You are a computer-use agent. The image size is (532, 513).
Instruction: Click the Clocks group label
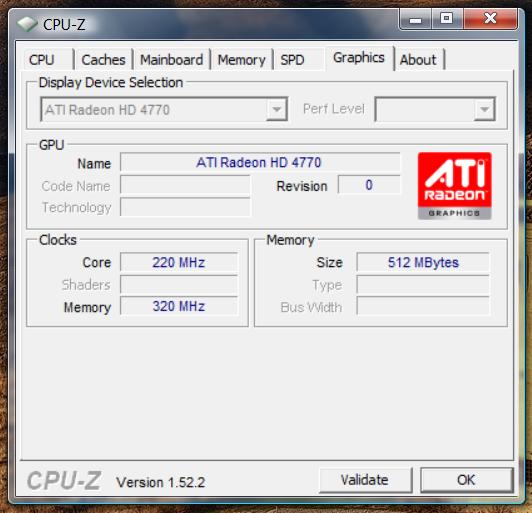click(x=58, y=240)
